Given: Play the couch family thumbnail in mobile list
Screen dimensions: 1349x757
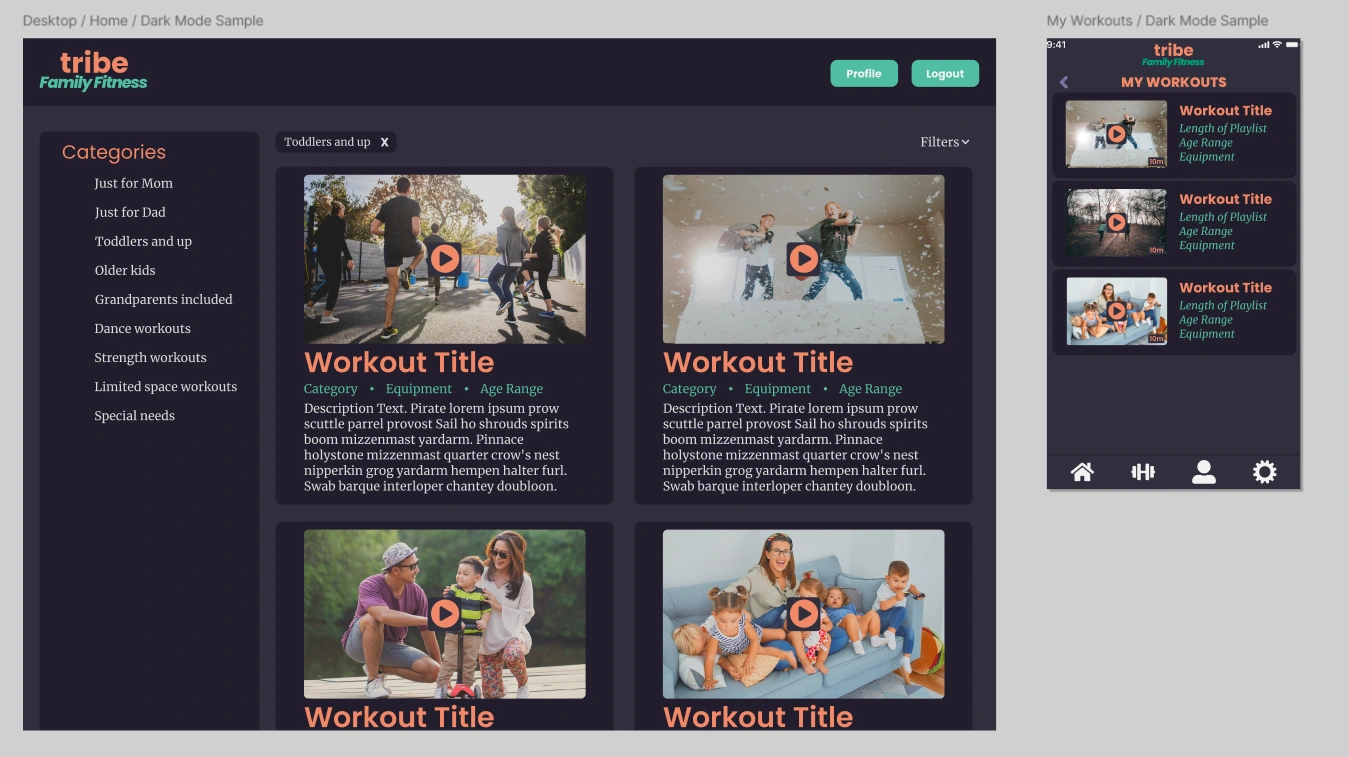Looking at the screenshot, I should point(1116,311).
